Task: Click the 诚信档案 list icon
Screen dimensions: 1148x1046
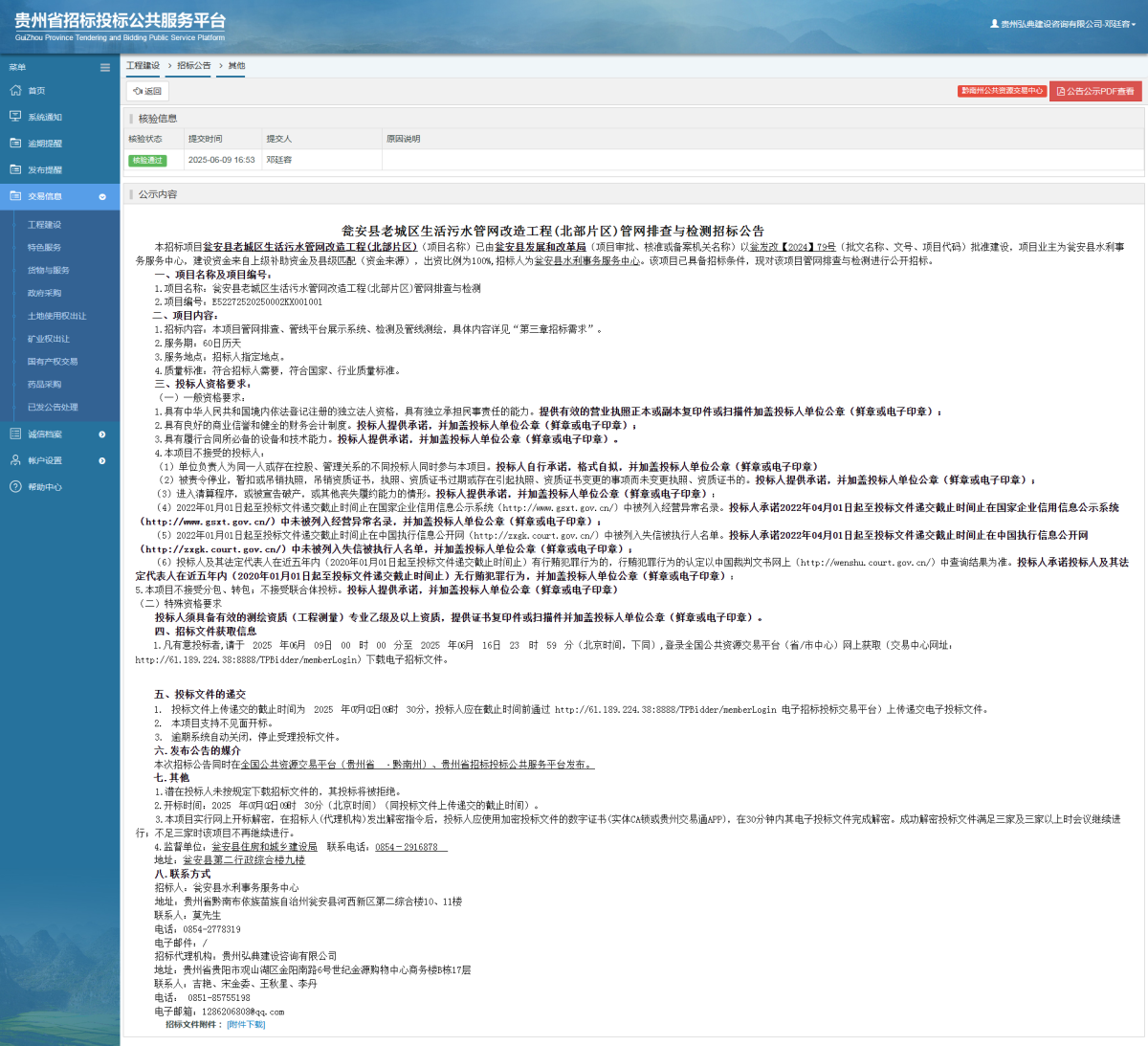Action: pos(15,434)
